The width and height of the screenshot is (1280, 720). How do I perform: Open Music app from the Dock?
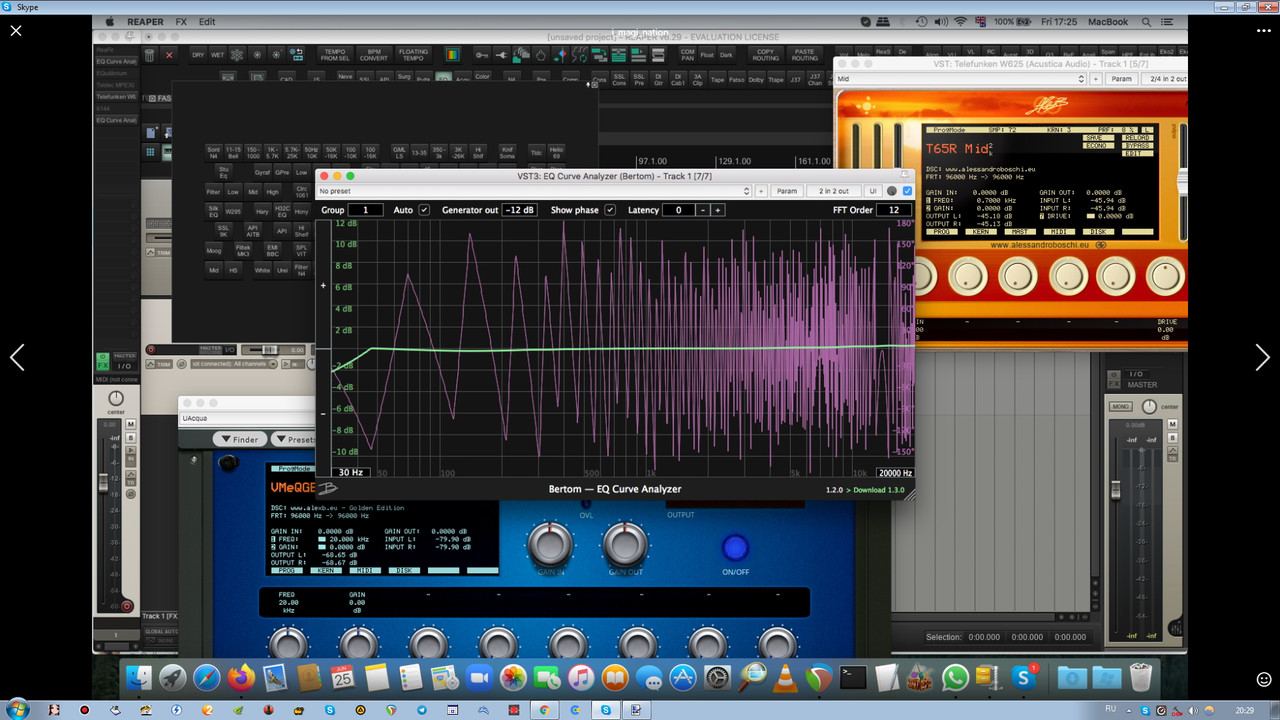(581, 678)
